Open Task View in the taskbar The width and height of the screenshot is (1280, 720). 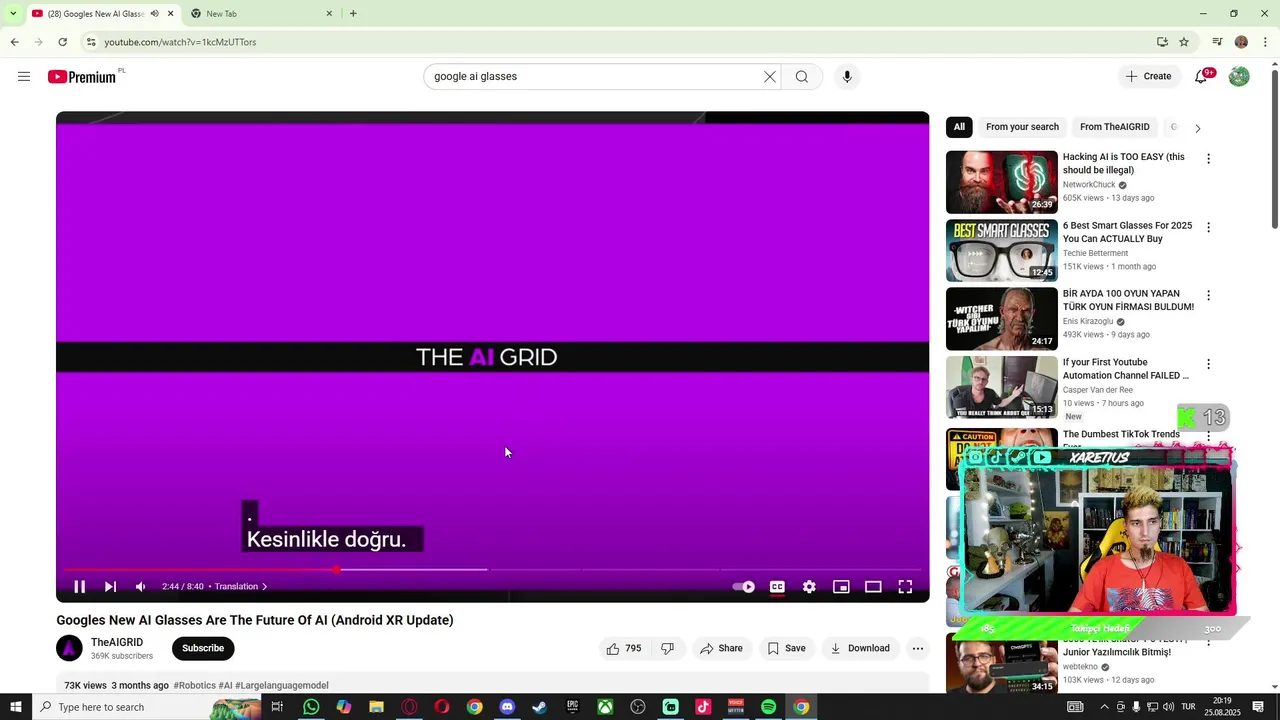click(277, 707)
